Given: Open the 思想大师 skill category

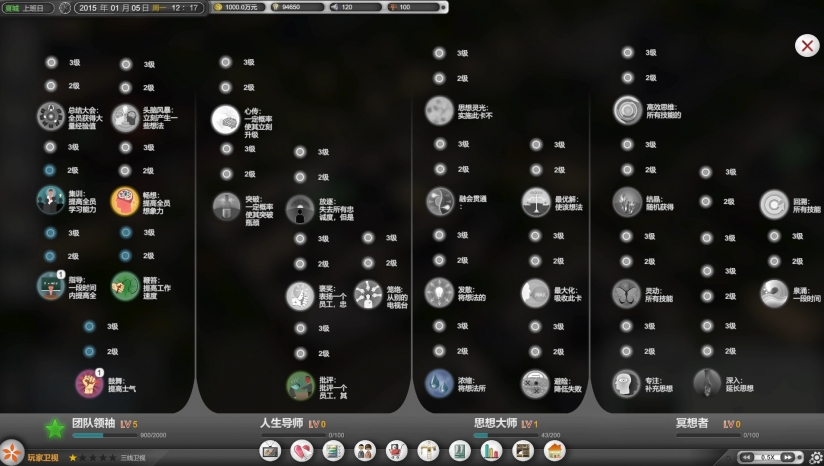Looking at the screenshot, I should (506, 424).
